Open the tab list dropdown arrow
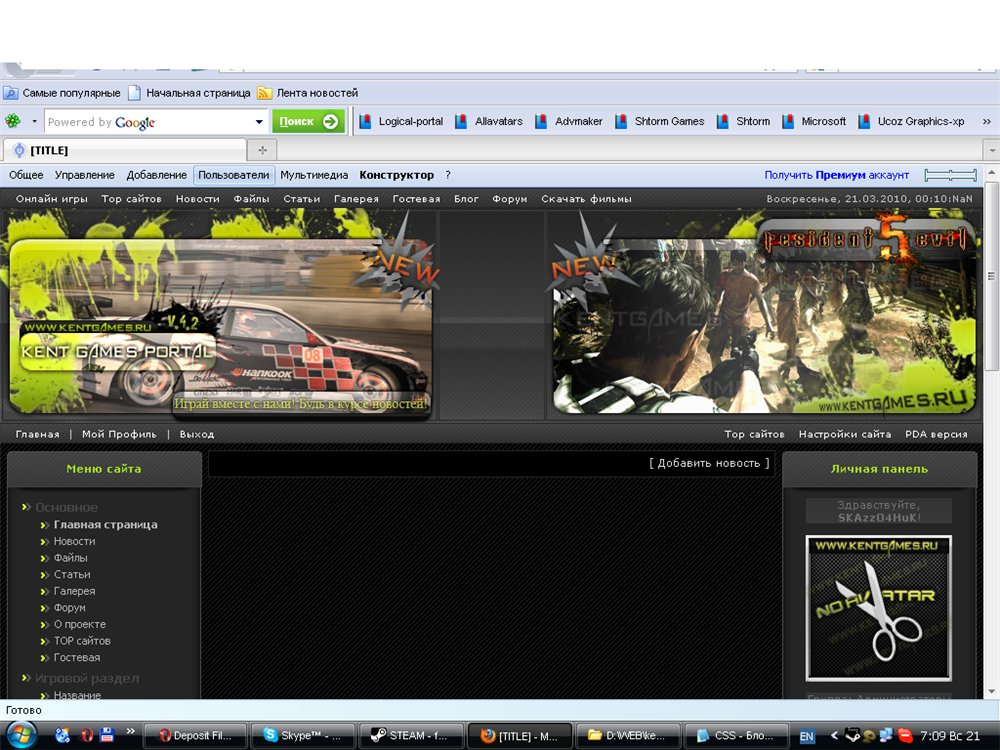 coord(991,151)
